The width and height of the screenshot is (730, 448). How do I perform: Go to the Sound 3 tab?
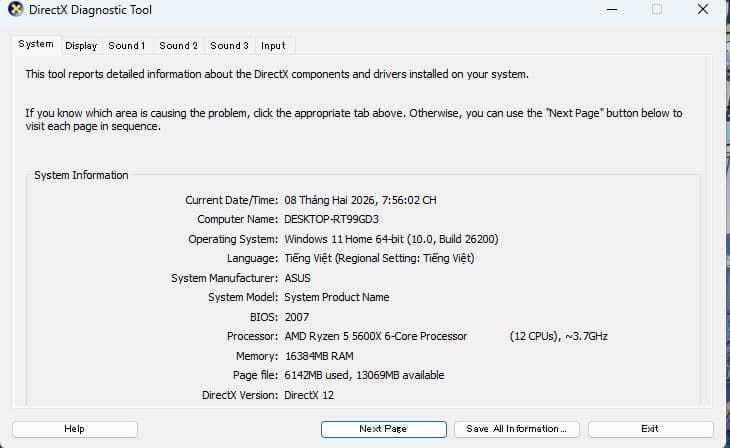(x=229, y=45)
